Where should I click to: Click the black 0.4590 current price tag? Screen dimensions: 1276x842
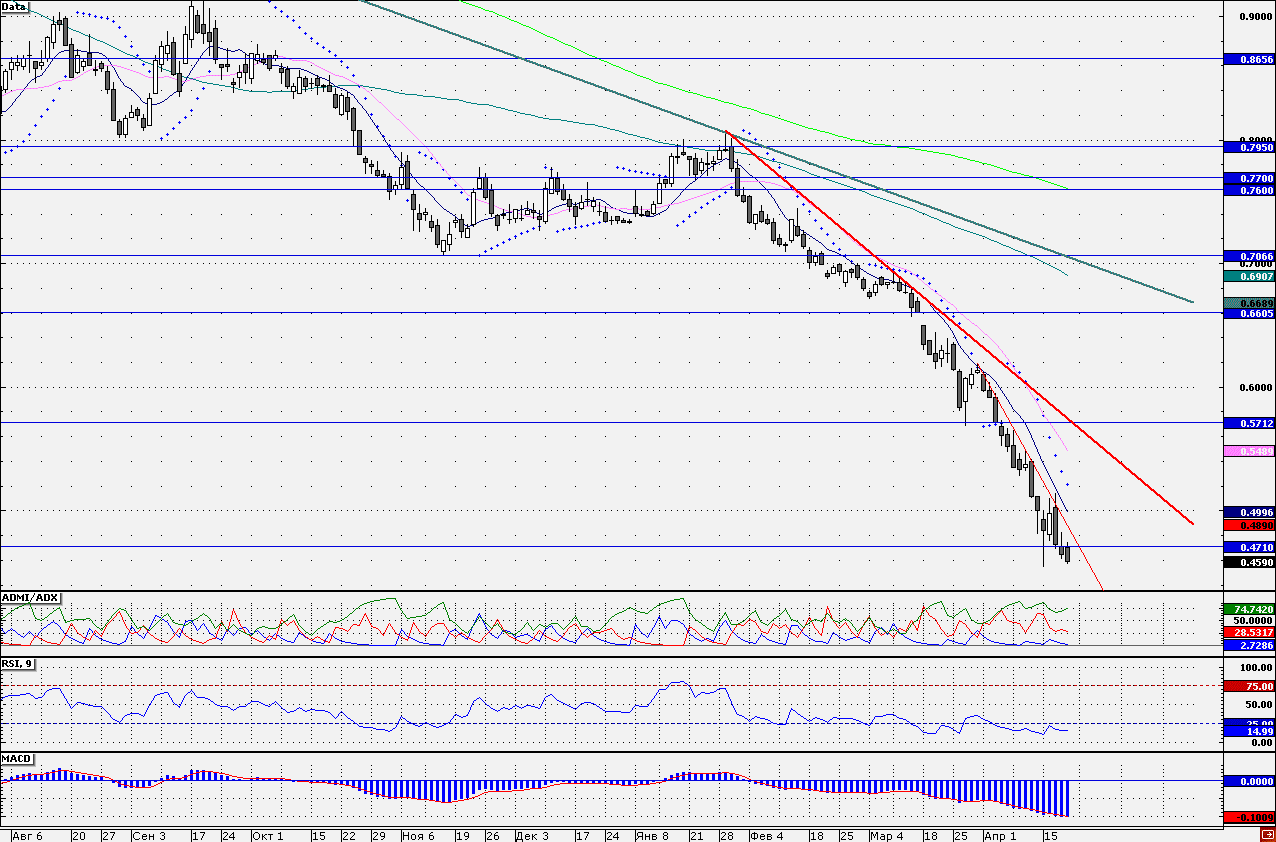click(x=1249, y=562)
